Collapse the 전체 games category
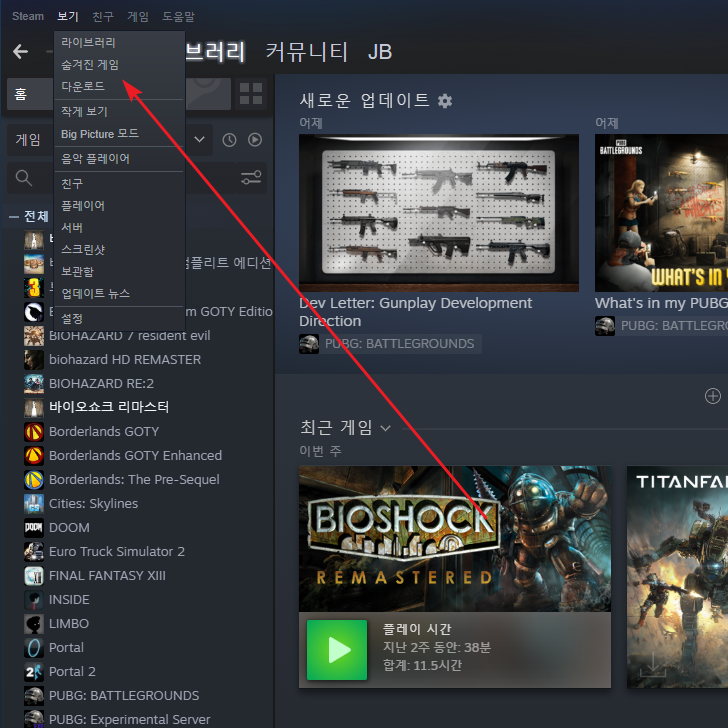The height and width of the screenshot is (728, 728). pos(14,217)
